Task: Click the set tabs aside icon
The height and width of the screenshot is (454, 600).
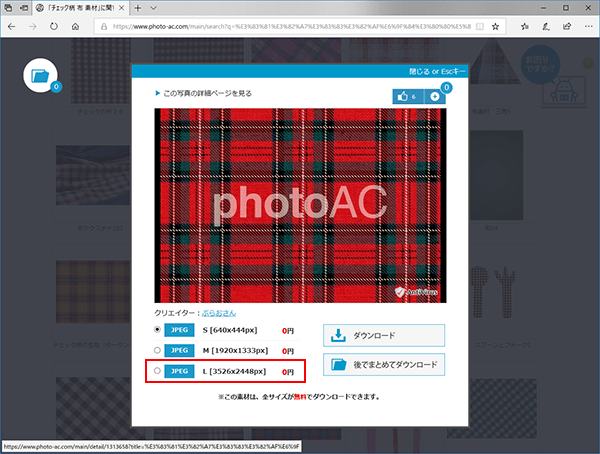Action: [24, 8]
